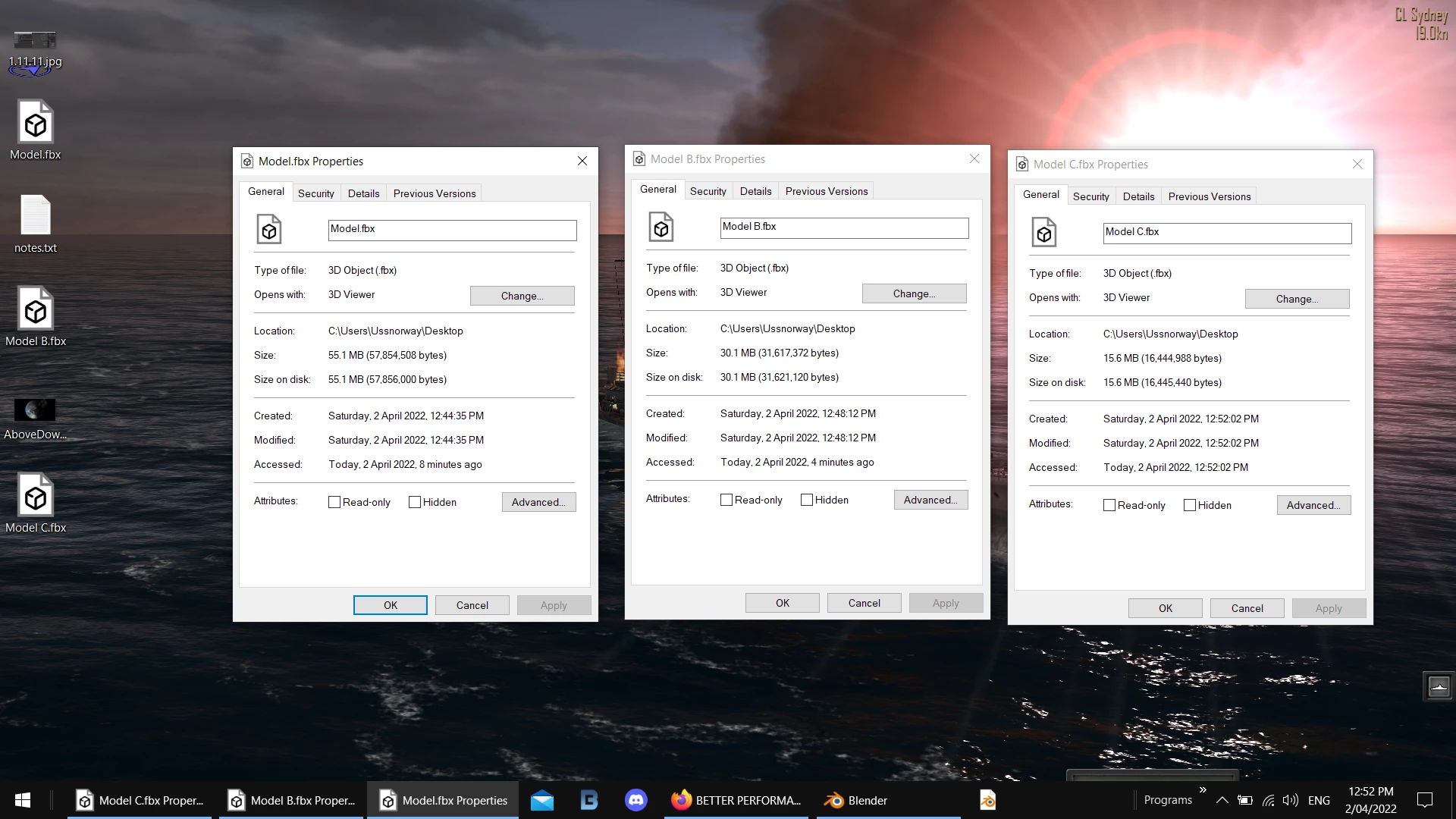Open Advanced attributes in Model C.fbx Properties
The width and height of the screenshot is (1456, 819).
click(x=1313, y=505)
